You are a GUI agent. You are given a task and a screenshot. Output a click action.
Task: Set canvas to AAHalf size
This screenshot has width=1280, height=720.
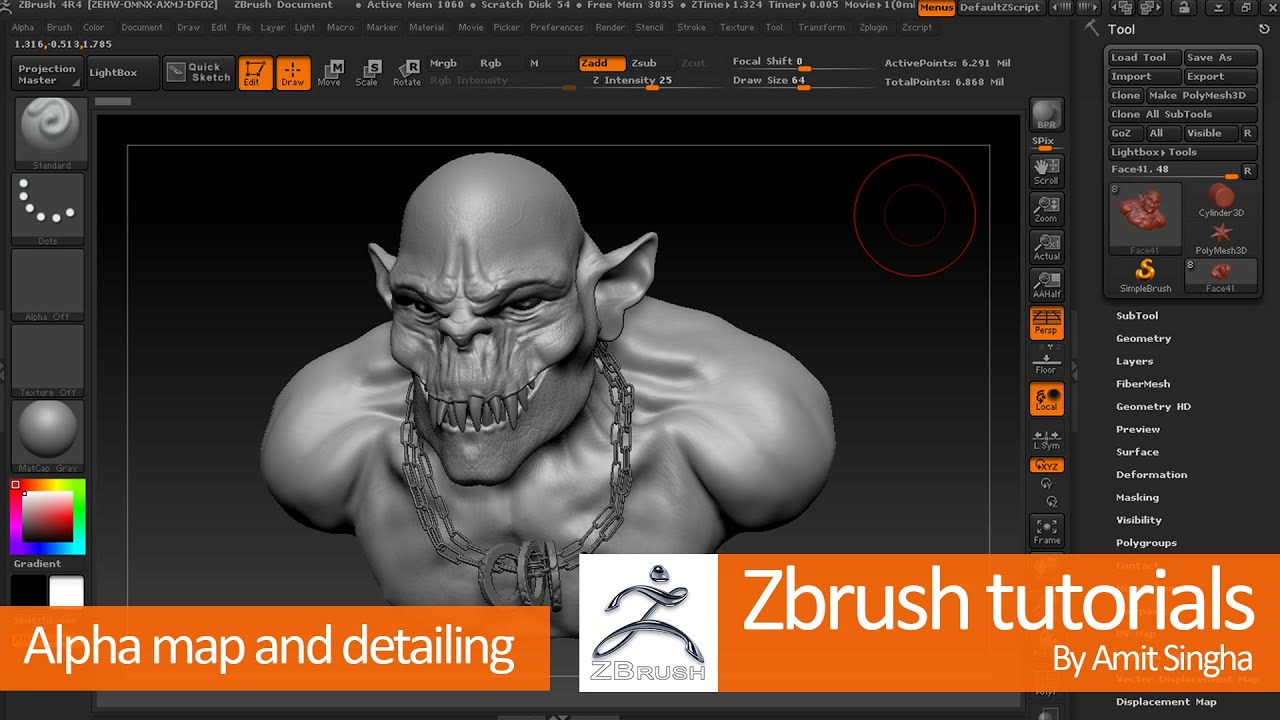pyautogui.click(x=1047, y=284)
